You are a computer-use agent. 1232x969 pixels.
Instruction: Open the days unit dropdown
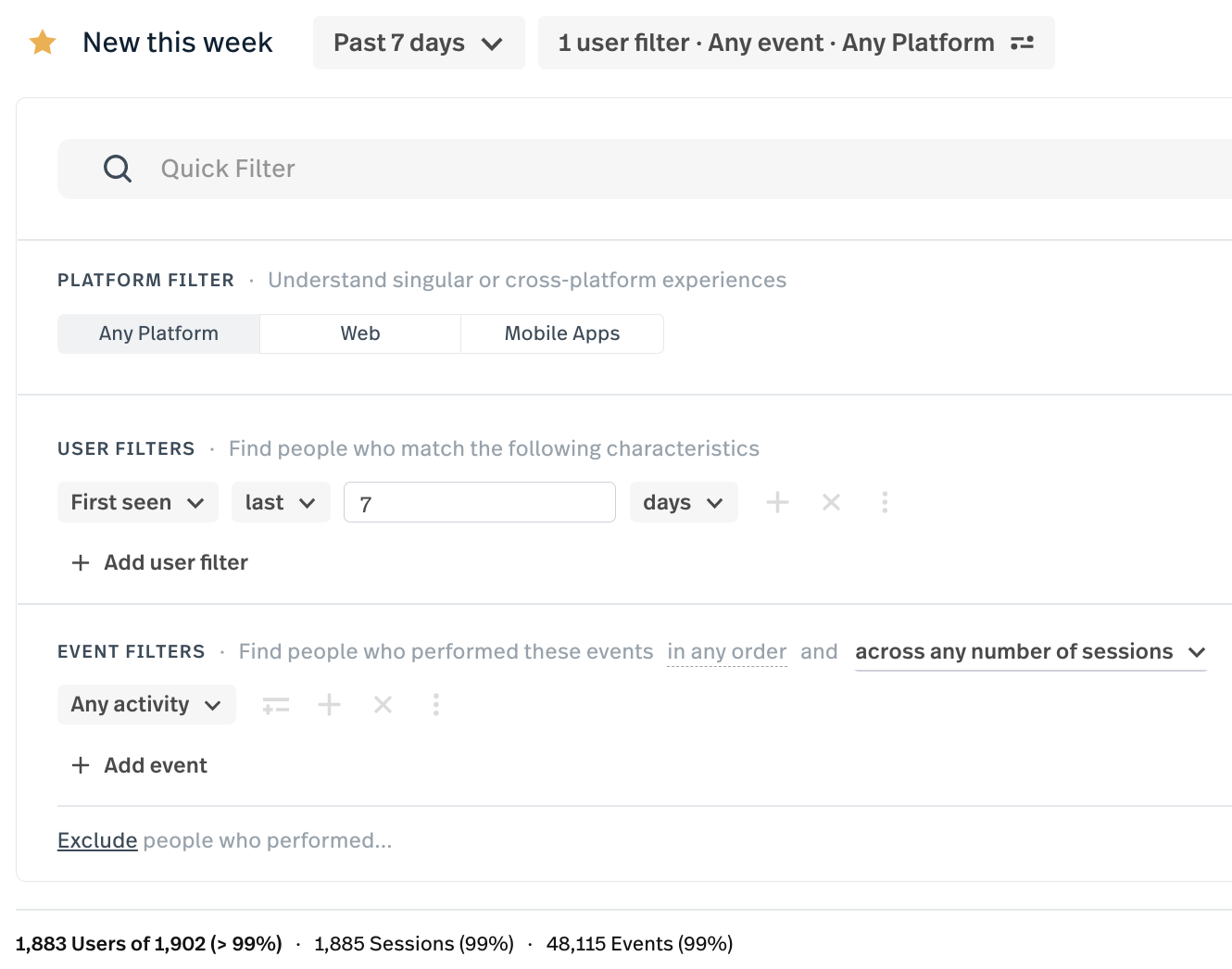click(683, 502)
